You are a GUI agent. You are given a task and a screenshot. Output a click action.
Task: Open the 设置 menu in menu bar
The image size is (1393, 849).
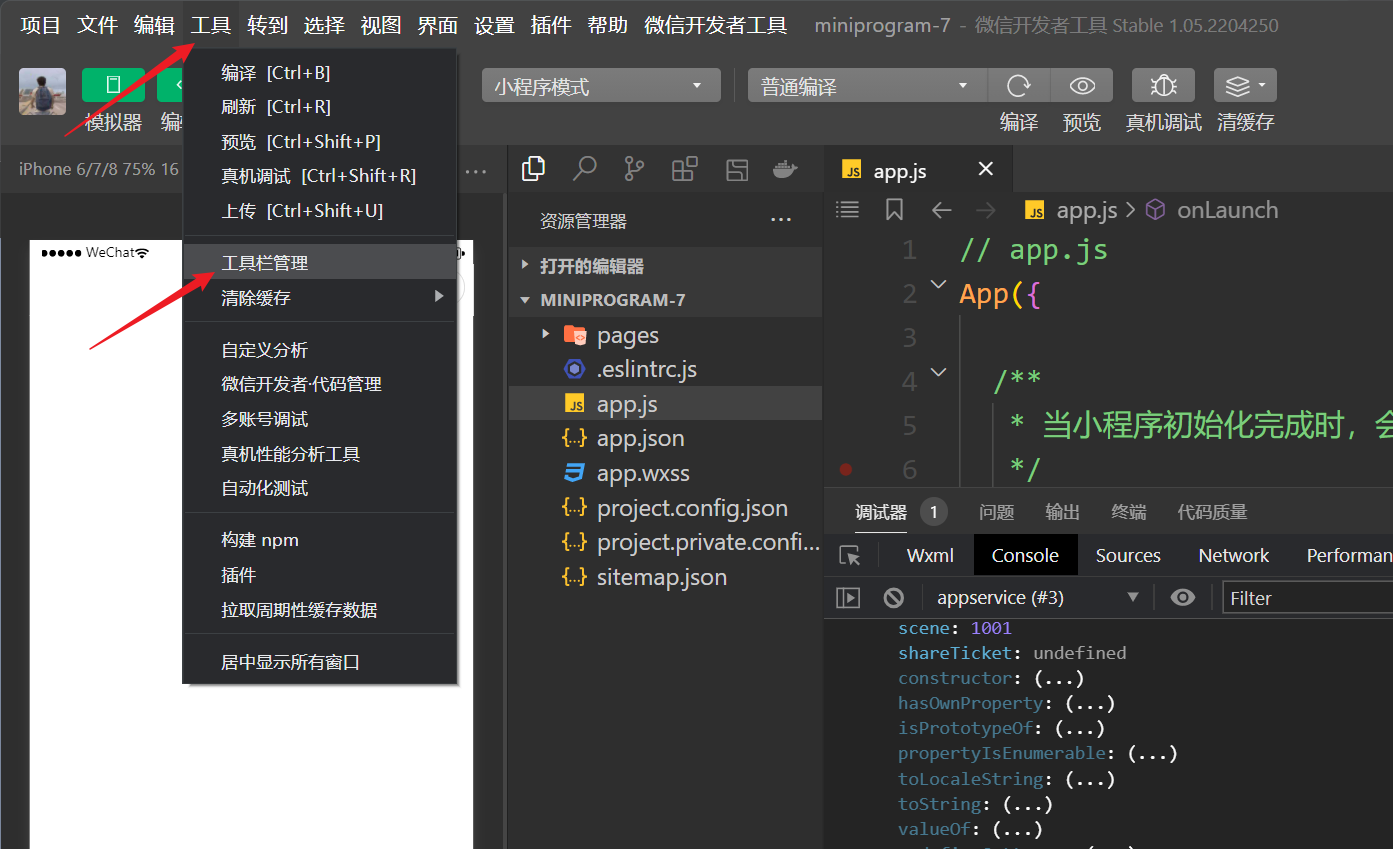(x=494, y=25)
